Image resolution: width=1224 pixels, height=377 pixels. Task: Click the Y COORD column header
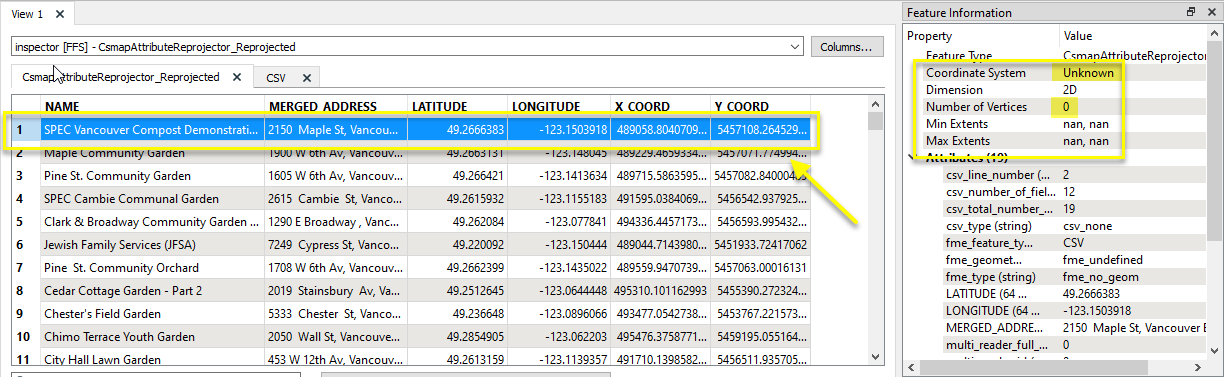[759, 106]
